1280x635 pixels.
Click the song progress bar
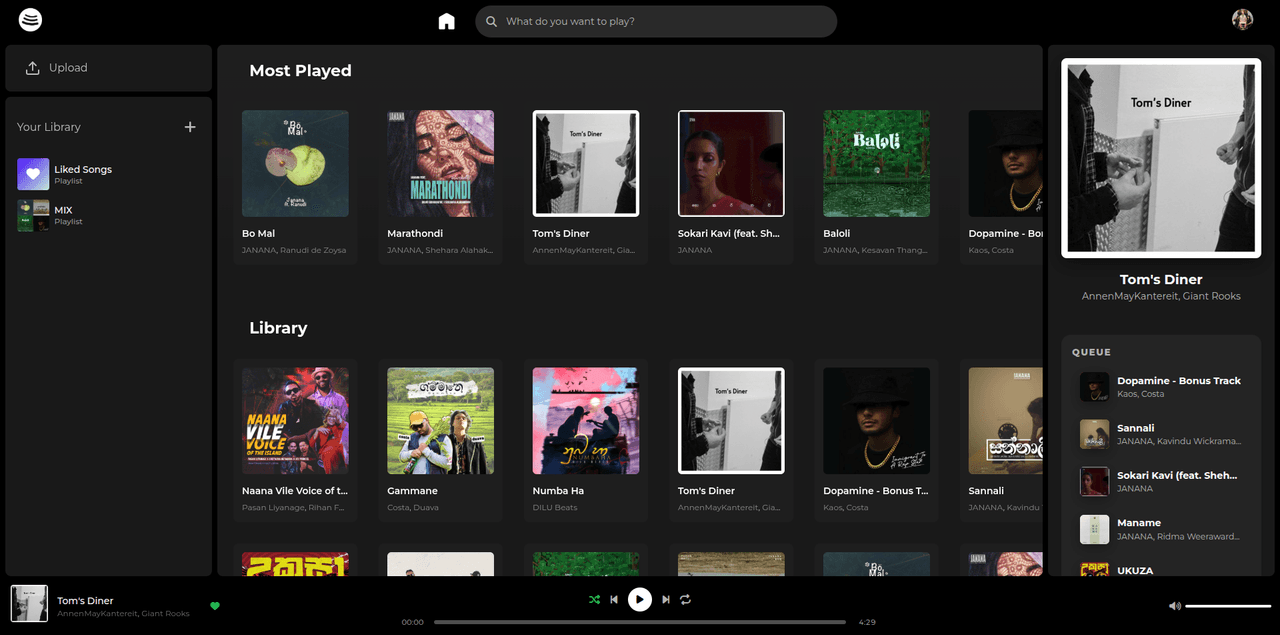(640, 622)
